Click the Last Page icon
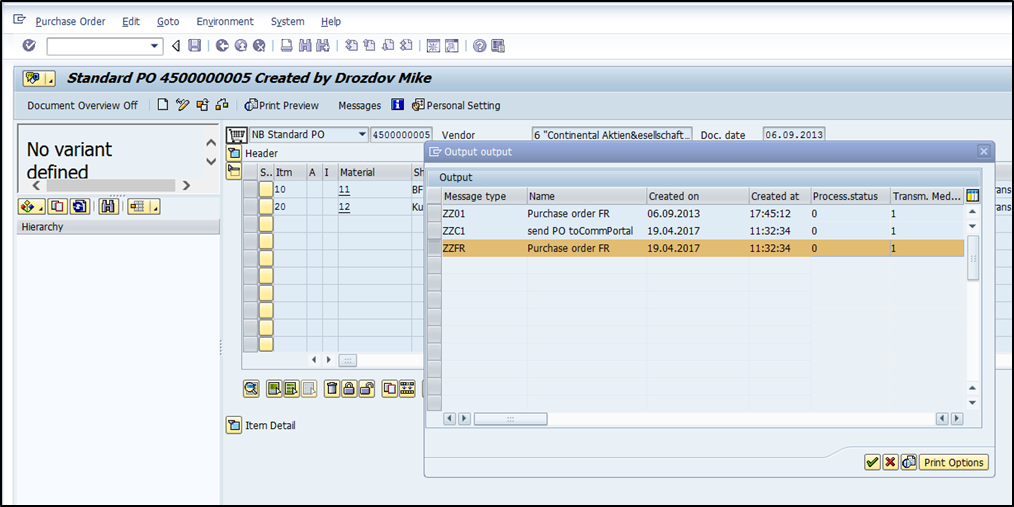The height and width of the screenshot is (507, 1014). tap(406, 46)
